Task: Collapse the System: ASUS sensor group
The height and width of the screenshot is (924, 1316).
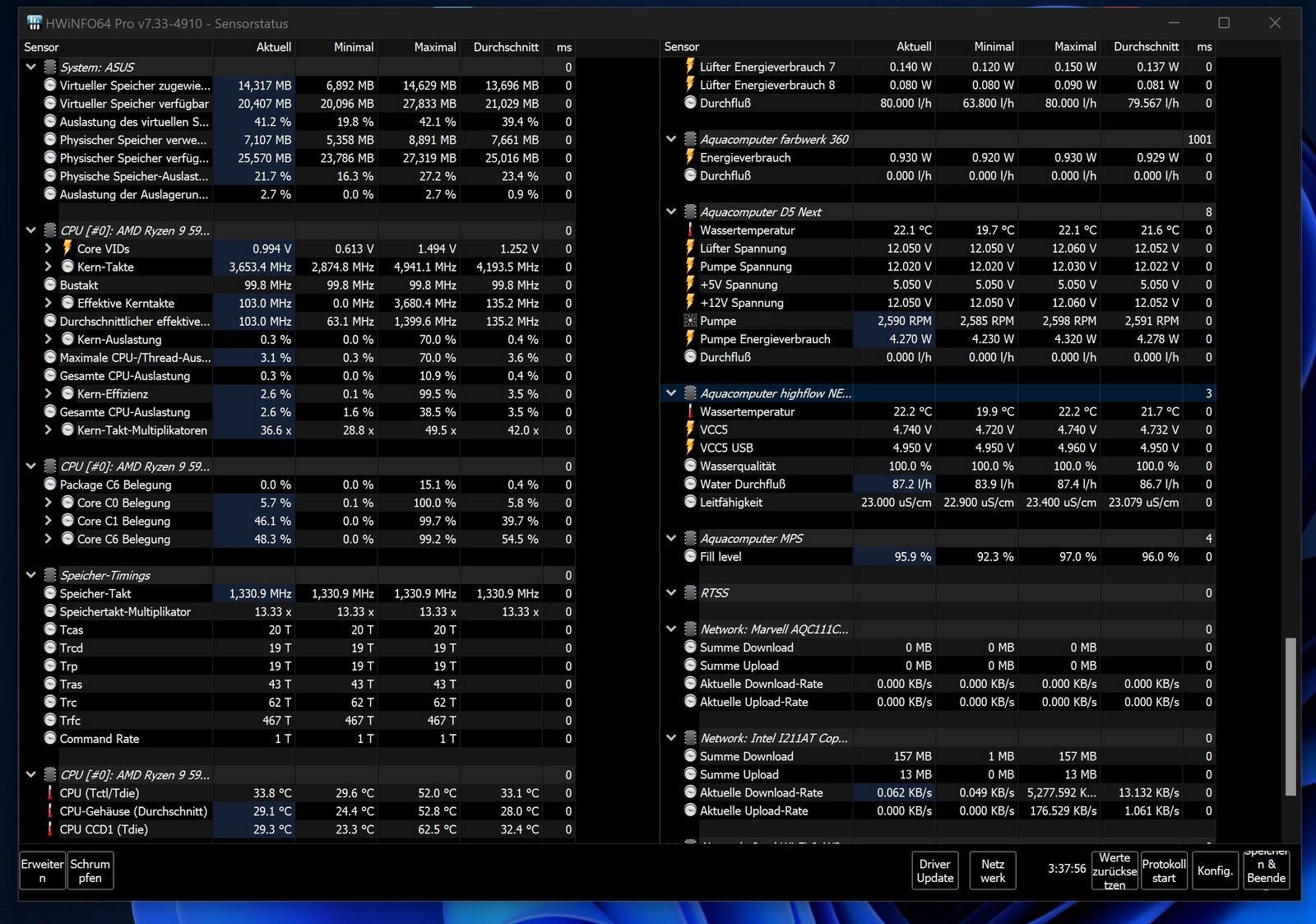Action: (x=31, y=67)
